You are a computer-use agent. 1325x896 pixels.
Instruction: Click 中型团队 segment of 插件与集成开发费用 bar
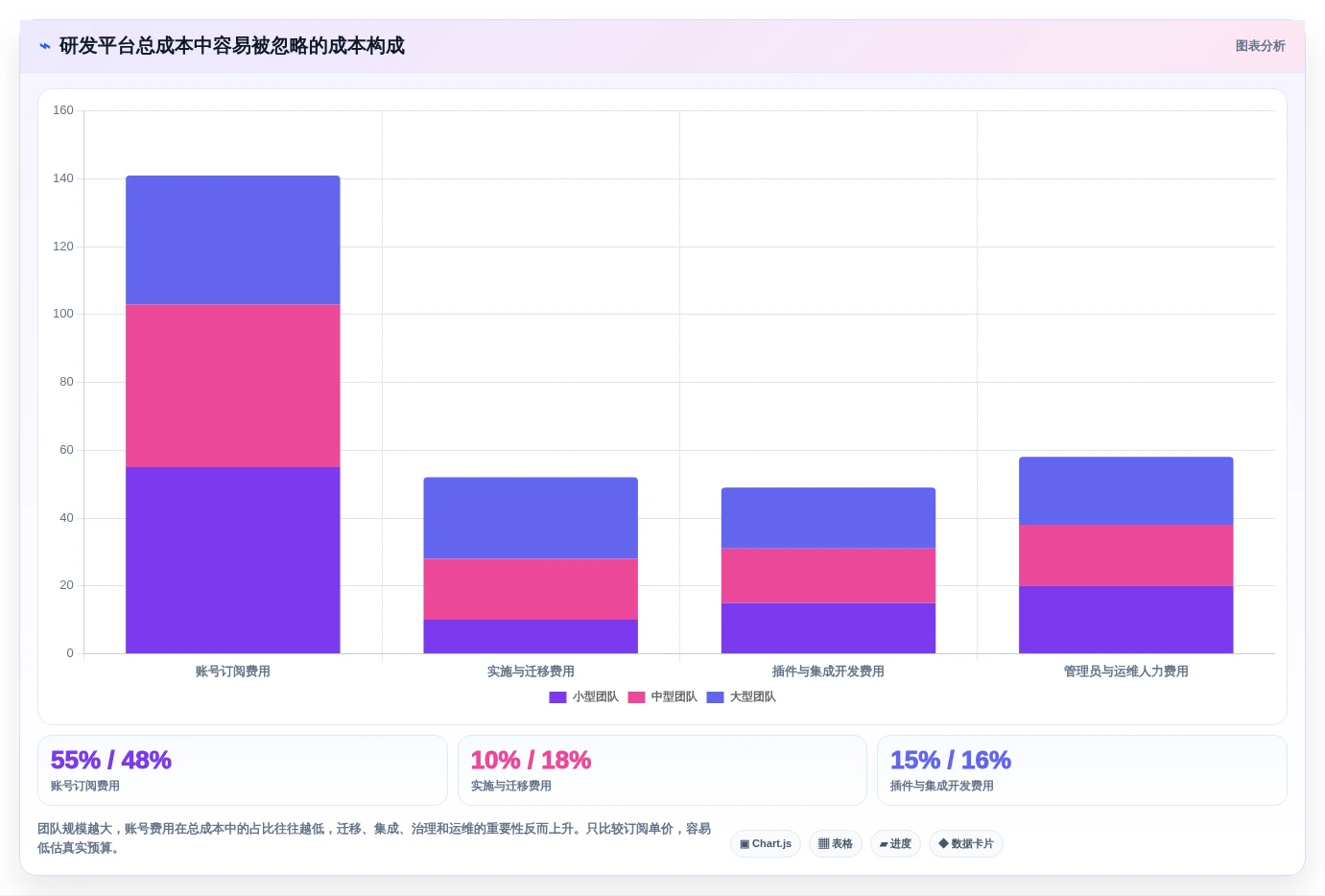click(828, 576)
